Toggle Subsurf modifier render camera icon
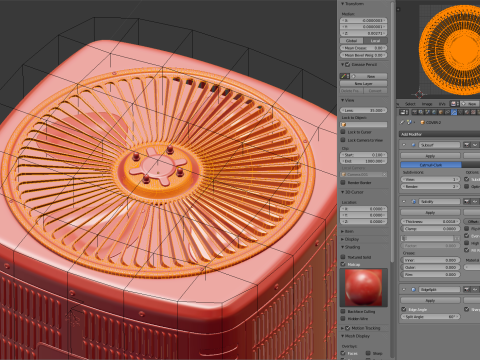 (x=466, y=145)
